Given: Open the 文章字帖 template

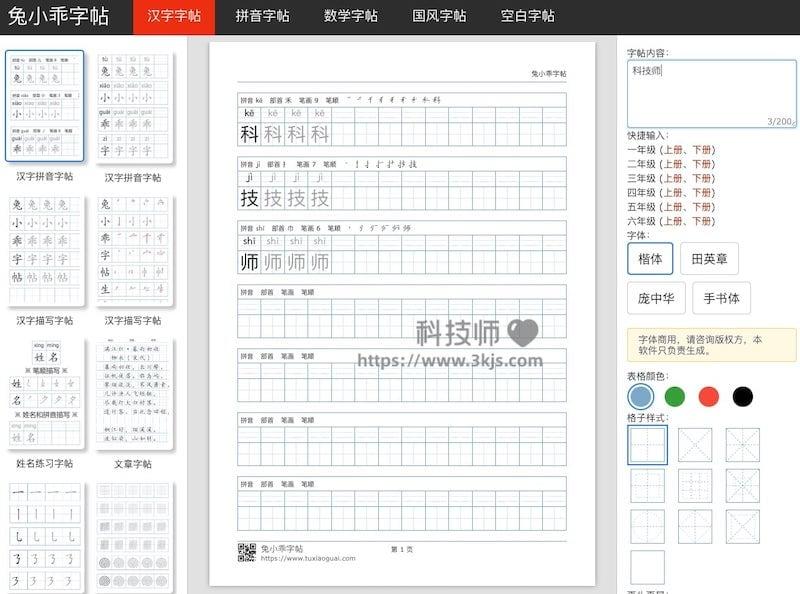Looking at the screenshot, I should point(133,393).
